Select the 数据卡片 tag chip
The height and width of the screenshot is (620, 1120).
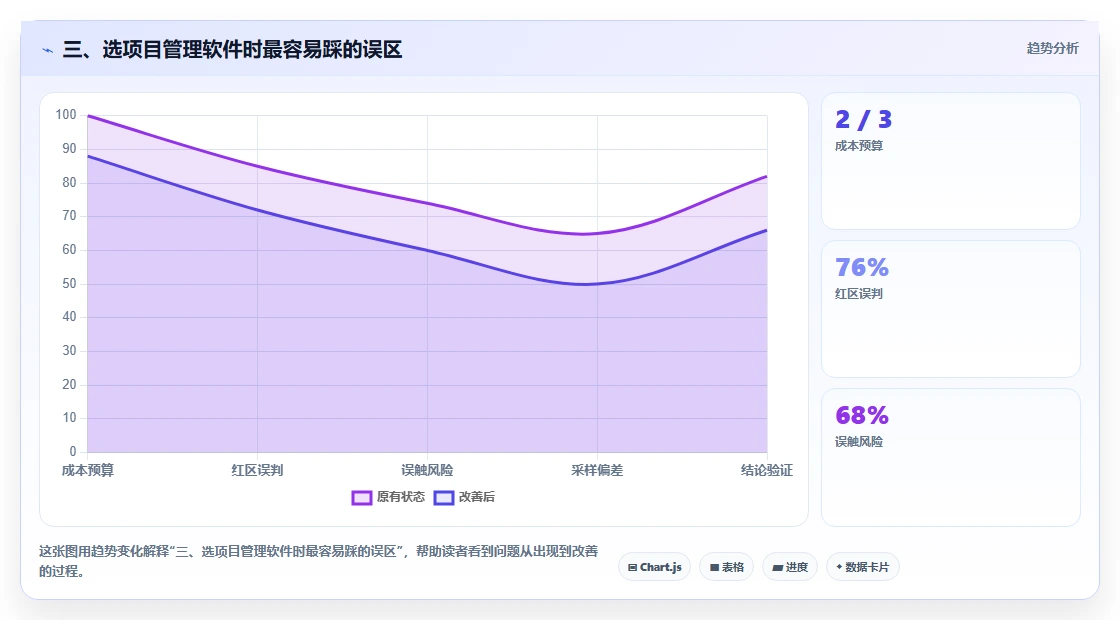pyautogui.click(x=862, y=567)
